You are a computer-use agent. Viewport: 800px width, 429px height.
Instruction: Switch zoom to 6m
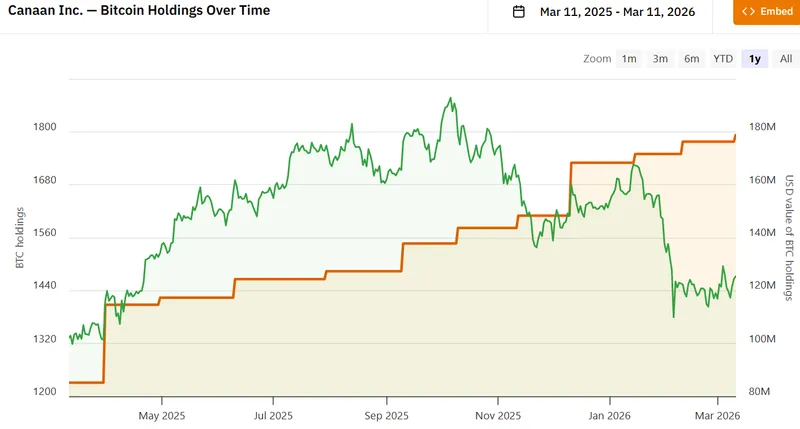(691, 59)
